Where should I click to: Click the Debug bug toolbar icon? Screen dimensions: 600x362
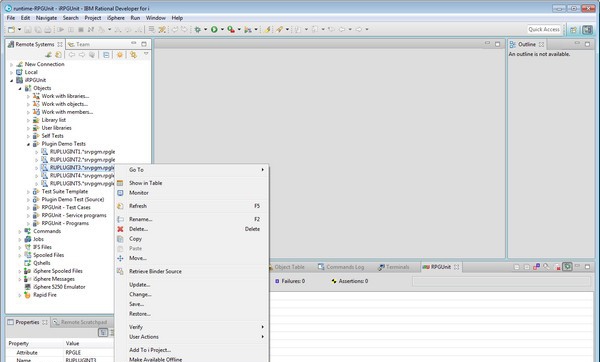point(197,29)
